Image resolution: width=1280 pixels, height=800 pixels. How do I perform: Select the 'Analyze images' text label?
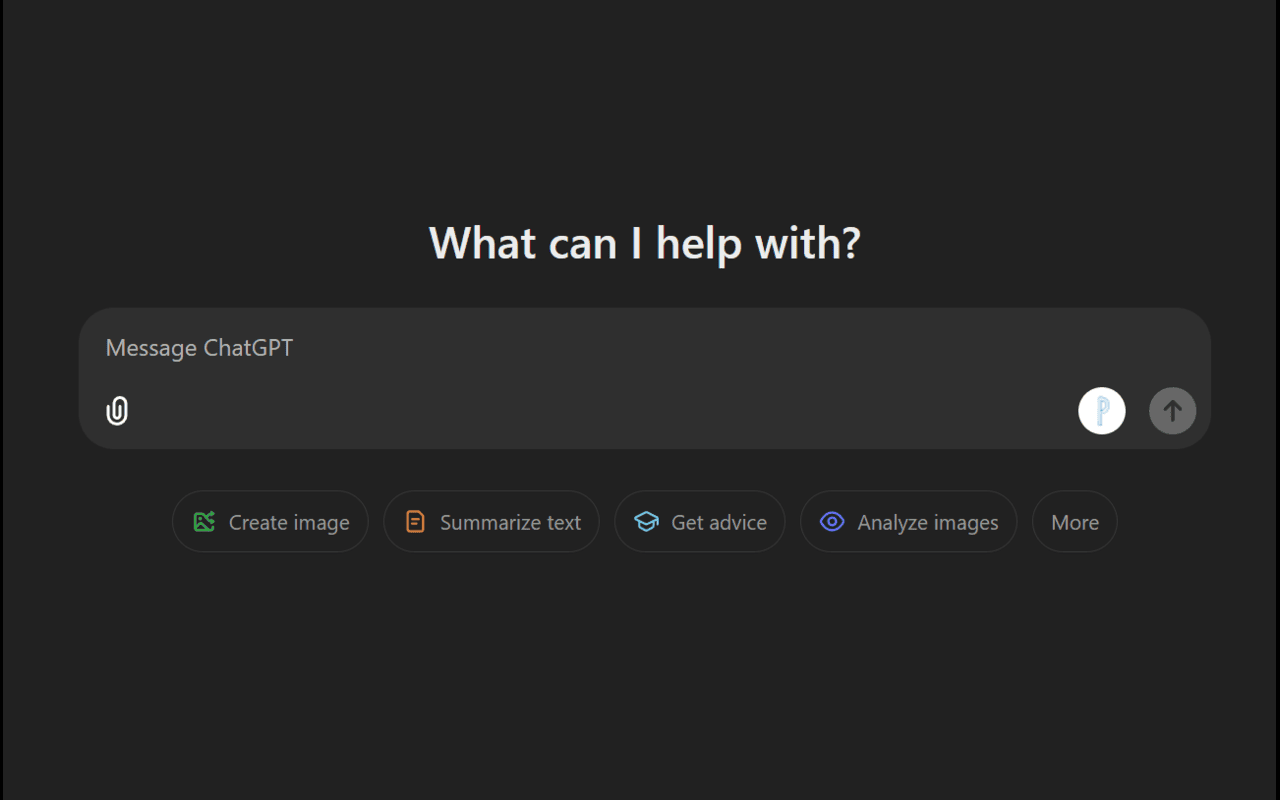(927, 523)
